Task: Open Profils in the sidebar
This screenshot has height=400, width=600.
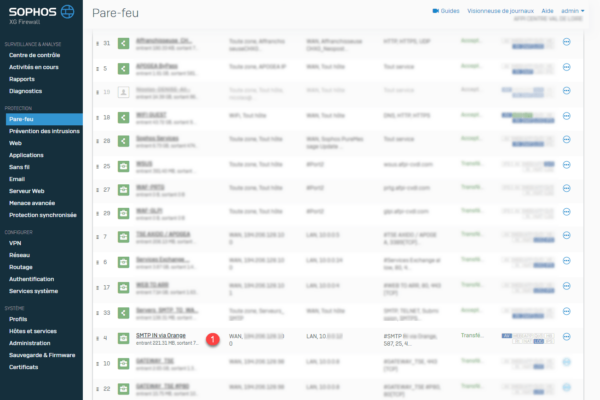Action: [x=18, y=319]
